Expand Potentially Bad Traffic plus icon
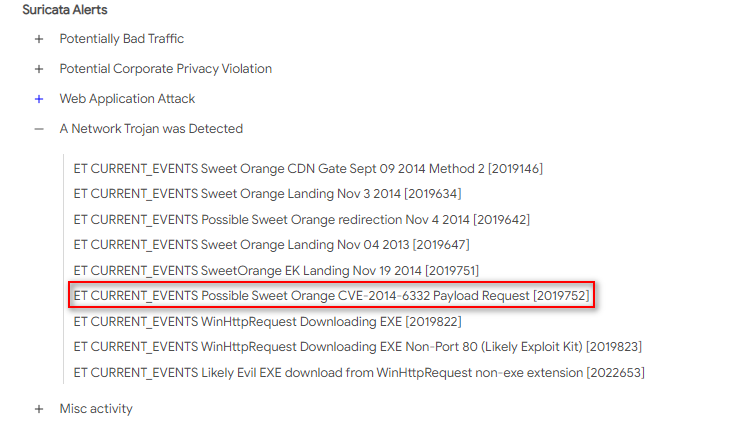This screenshot has height=433, width=755. click(x=39, y=39)
